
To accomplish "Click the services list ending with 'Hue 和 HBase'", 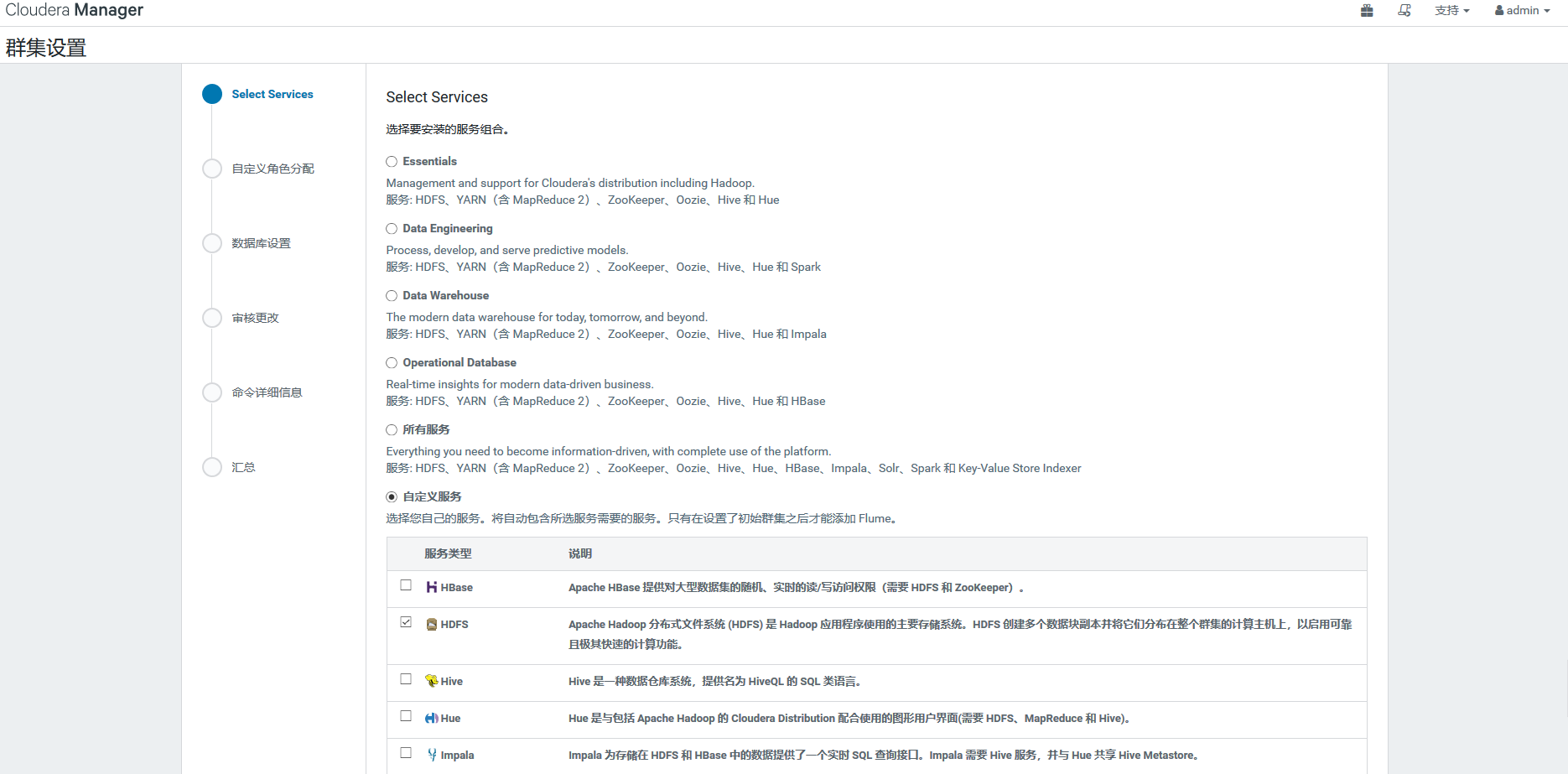I will click(605, 401).
